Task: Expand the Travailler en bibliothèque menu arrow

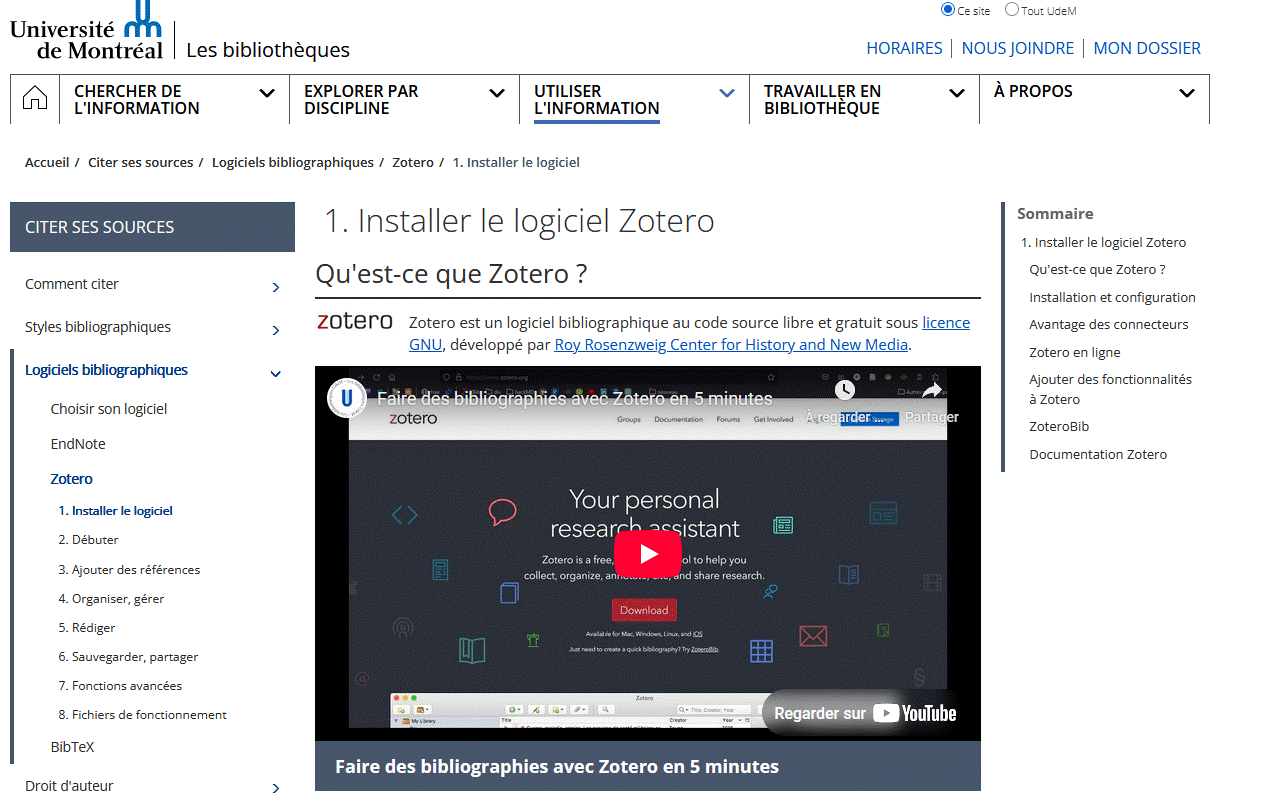Action: coord(957,93)
